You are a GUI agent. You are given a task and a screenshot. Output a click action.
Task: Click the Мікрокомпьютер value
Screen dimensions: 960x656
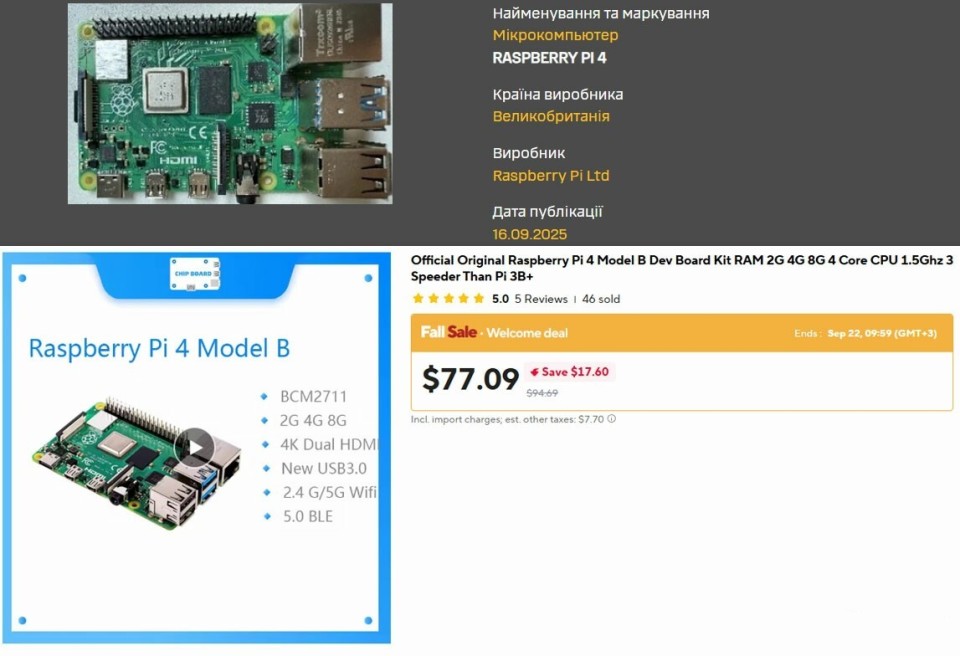(x=555, y=35)
